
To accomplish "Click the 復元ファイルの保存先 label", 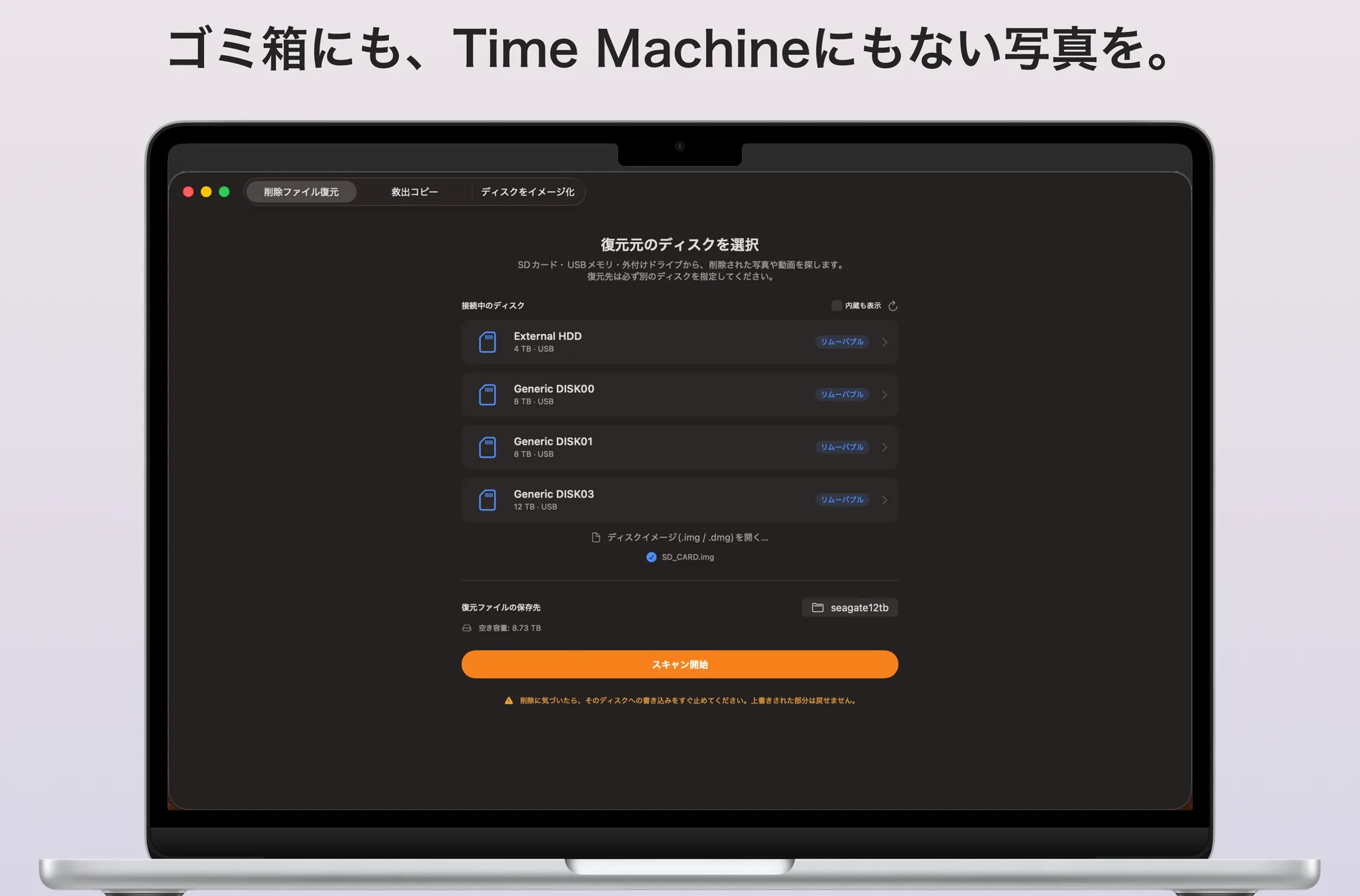I will pos(501,607).
